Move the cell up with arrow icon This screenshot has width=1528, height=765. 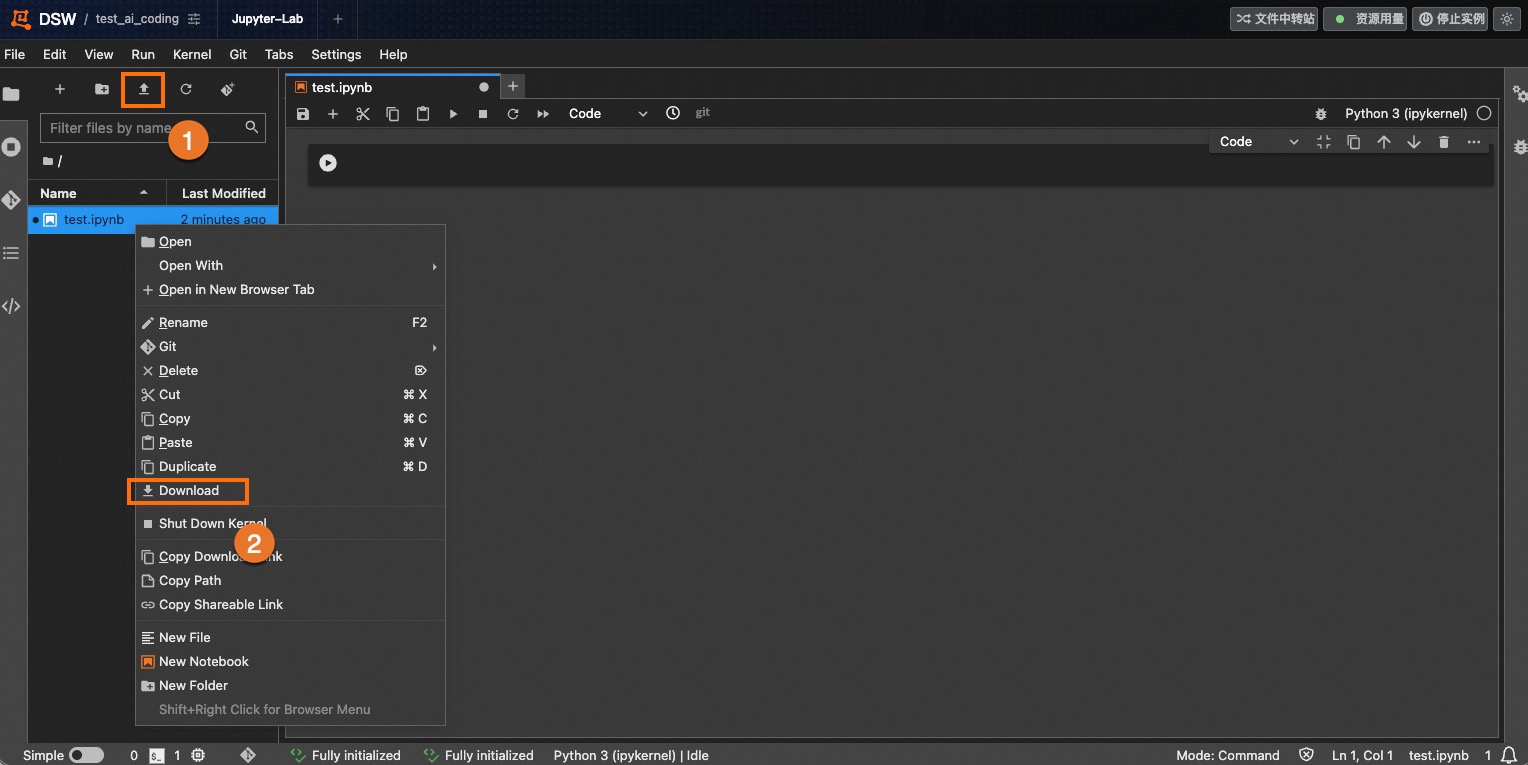(1384, 142)
